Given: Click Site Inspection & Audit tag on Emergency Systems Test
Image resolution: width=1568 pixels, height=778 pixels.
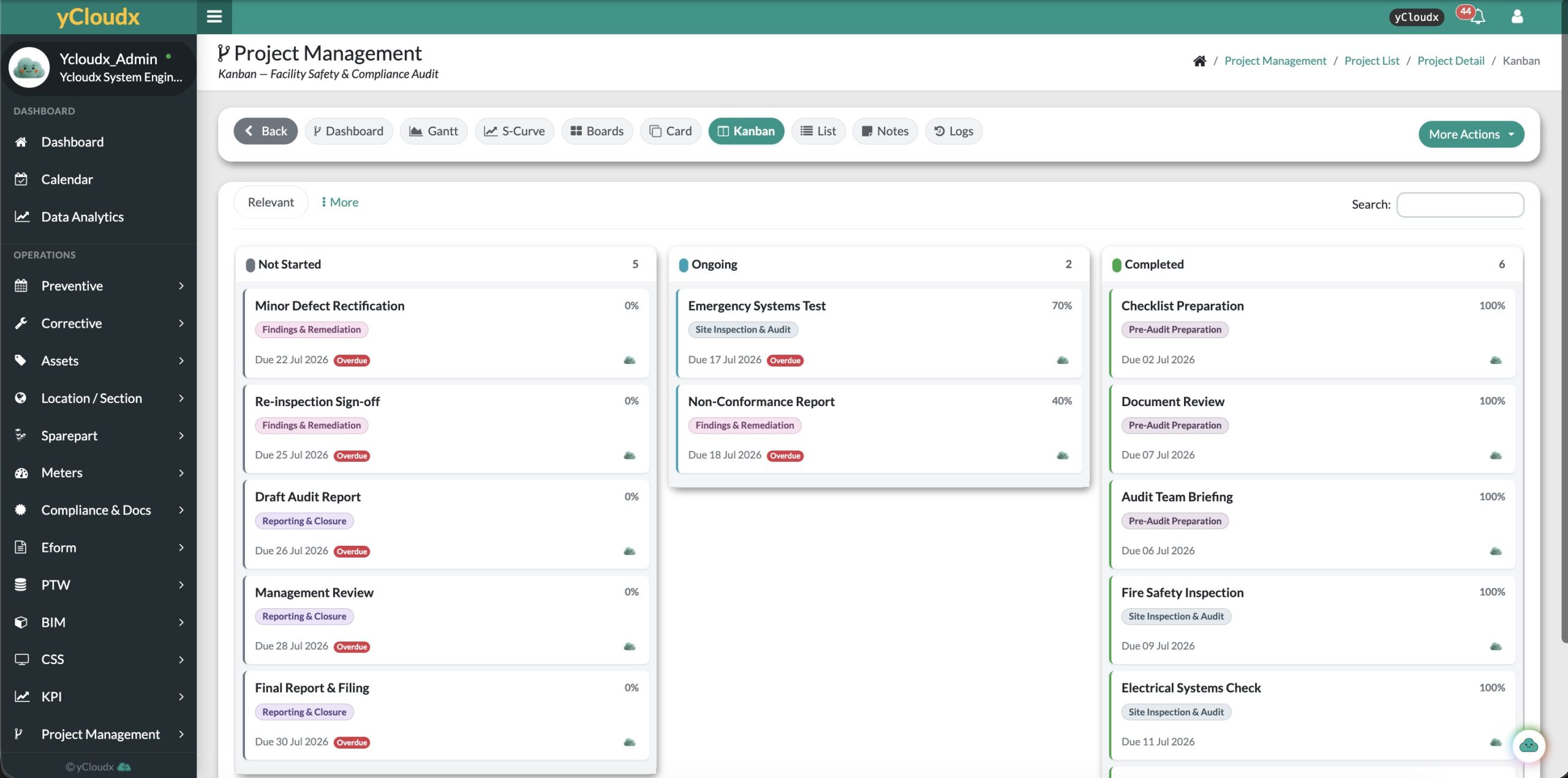Looking at the screenshot, I should [x=743, y=330].
